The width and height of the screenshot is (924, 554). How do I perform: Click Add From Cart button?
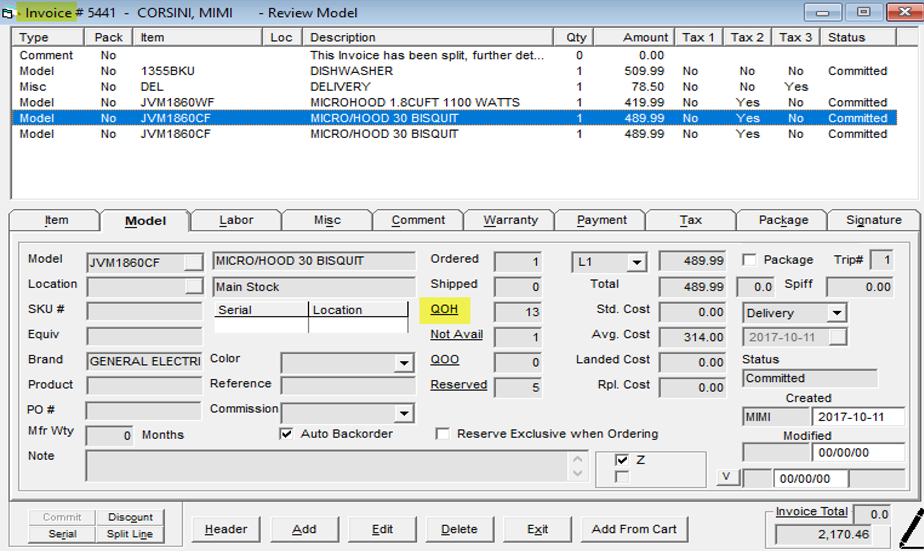(634, 529)
